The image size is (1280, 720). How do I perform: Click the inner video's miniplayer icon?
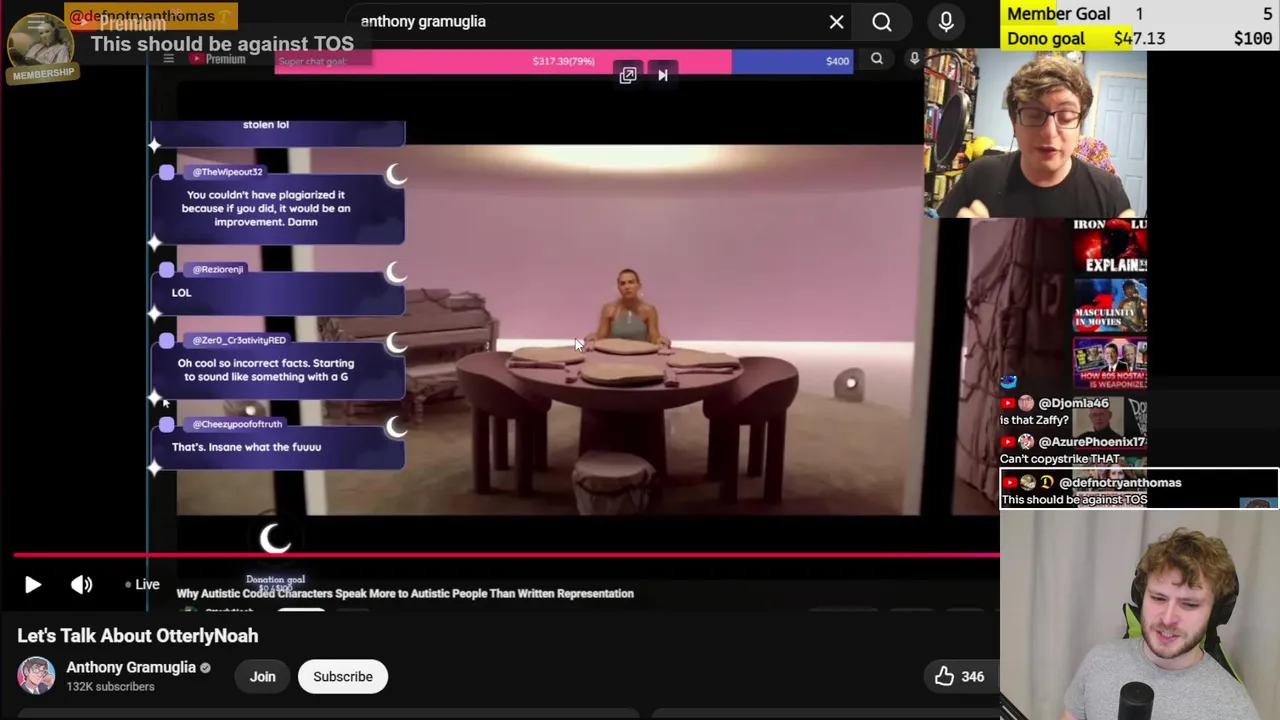628,75
